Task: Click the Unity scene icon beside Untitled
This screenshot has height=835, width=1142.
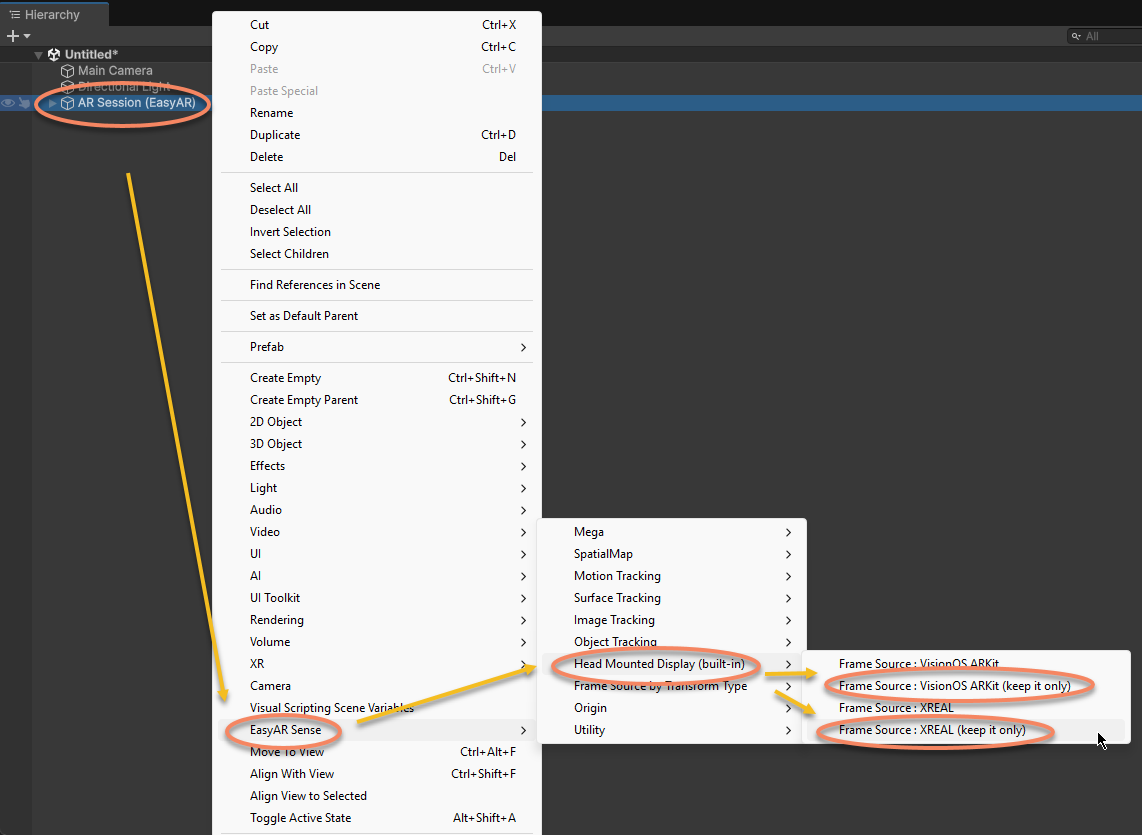Action: (x=54, y=54)
